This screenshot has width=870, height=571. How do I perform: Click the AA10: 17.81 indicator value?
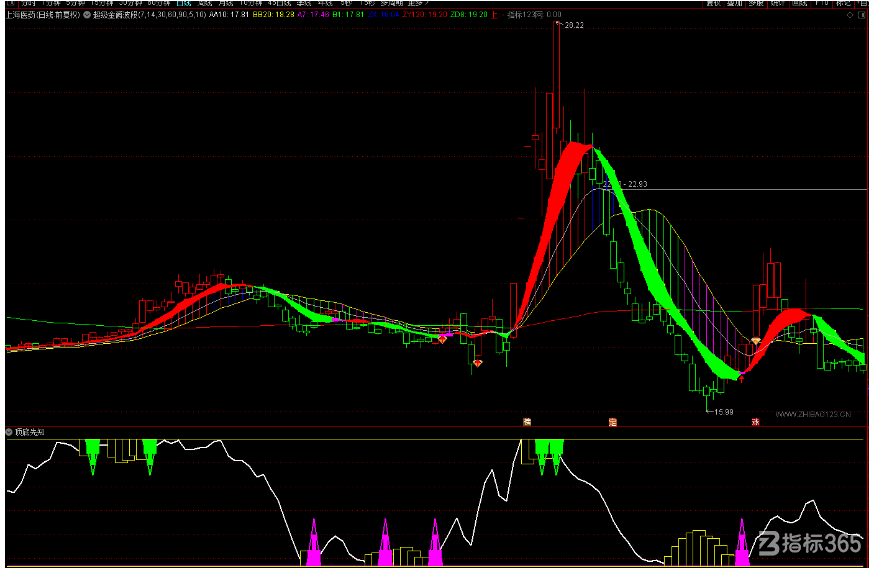(x=229, y=15)
